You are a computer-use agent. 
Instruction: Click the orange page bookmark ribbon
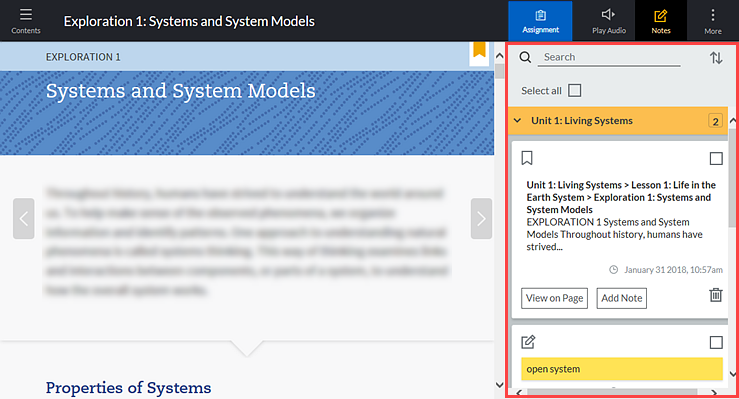click(x=479, y=50)
